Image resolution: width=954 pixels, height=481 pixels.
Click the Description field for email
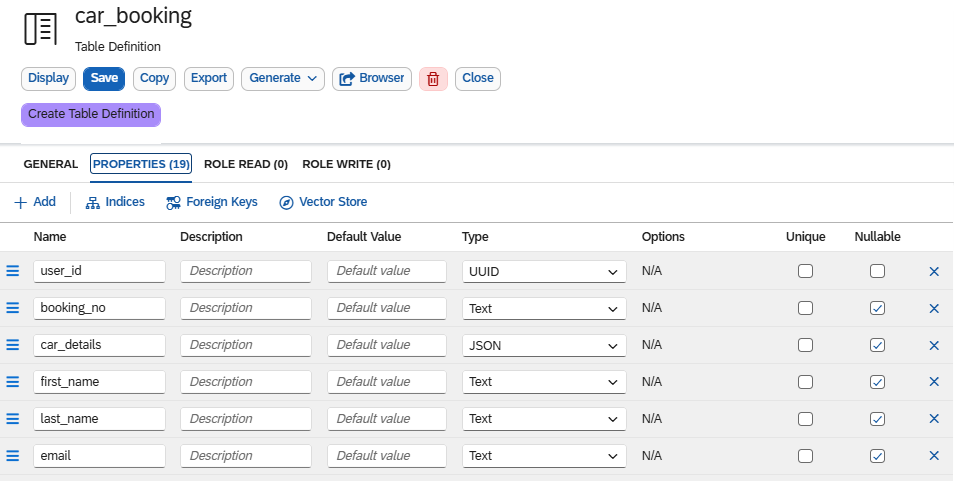[x=246, y=456]
